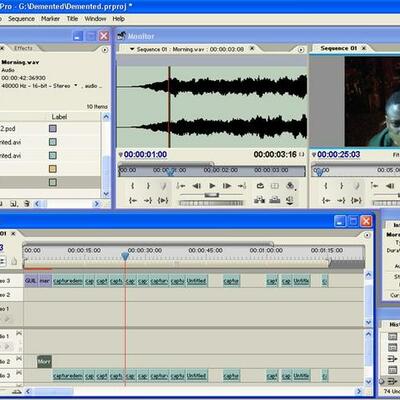This screenshot has height=400, width=400.
Task: Open the Marker menu
Action: tap(50, 19)
